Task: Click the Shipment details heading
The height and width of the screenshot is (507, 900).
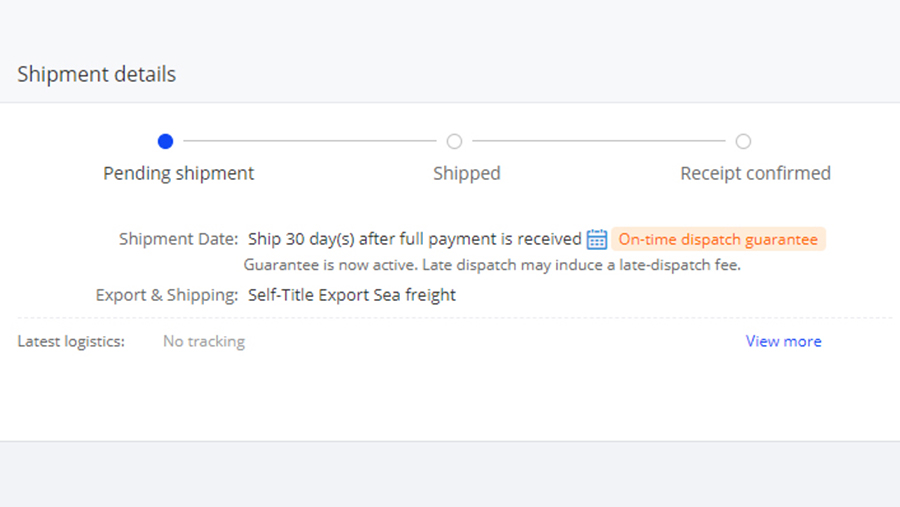Action: click(97, 74)
